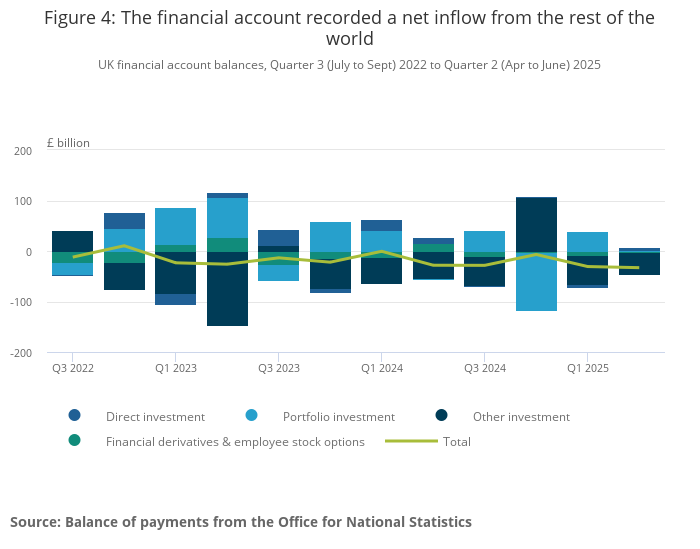Click the large negative dark bar for Q2 2023
The image size is (700, 549).
227,295
